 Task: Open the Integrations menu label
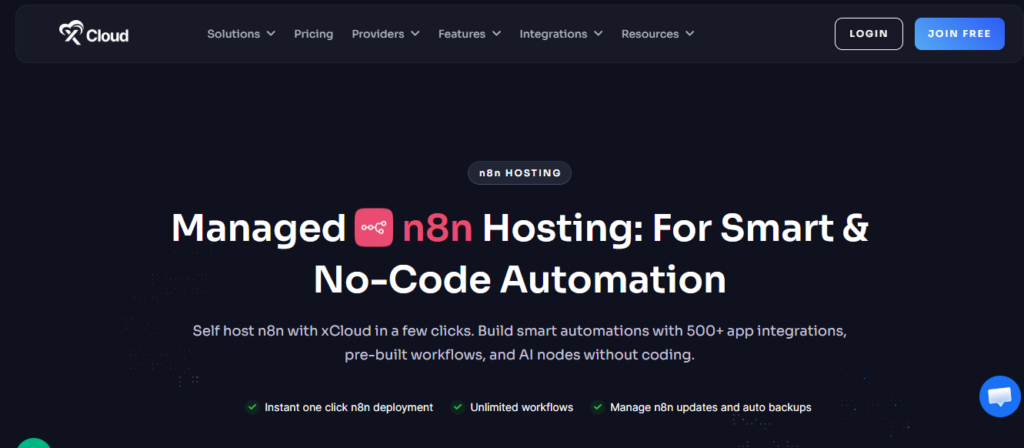pos(553,34)
